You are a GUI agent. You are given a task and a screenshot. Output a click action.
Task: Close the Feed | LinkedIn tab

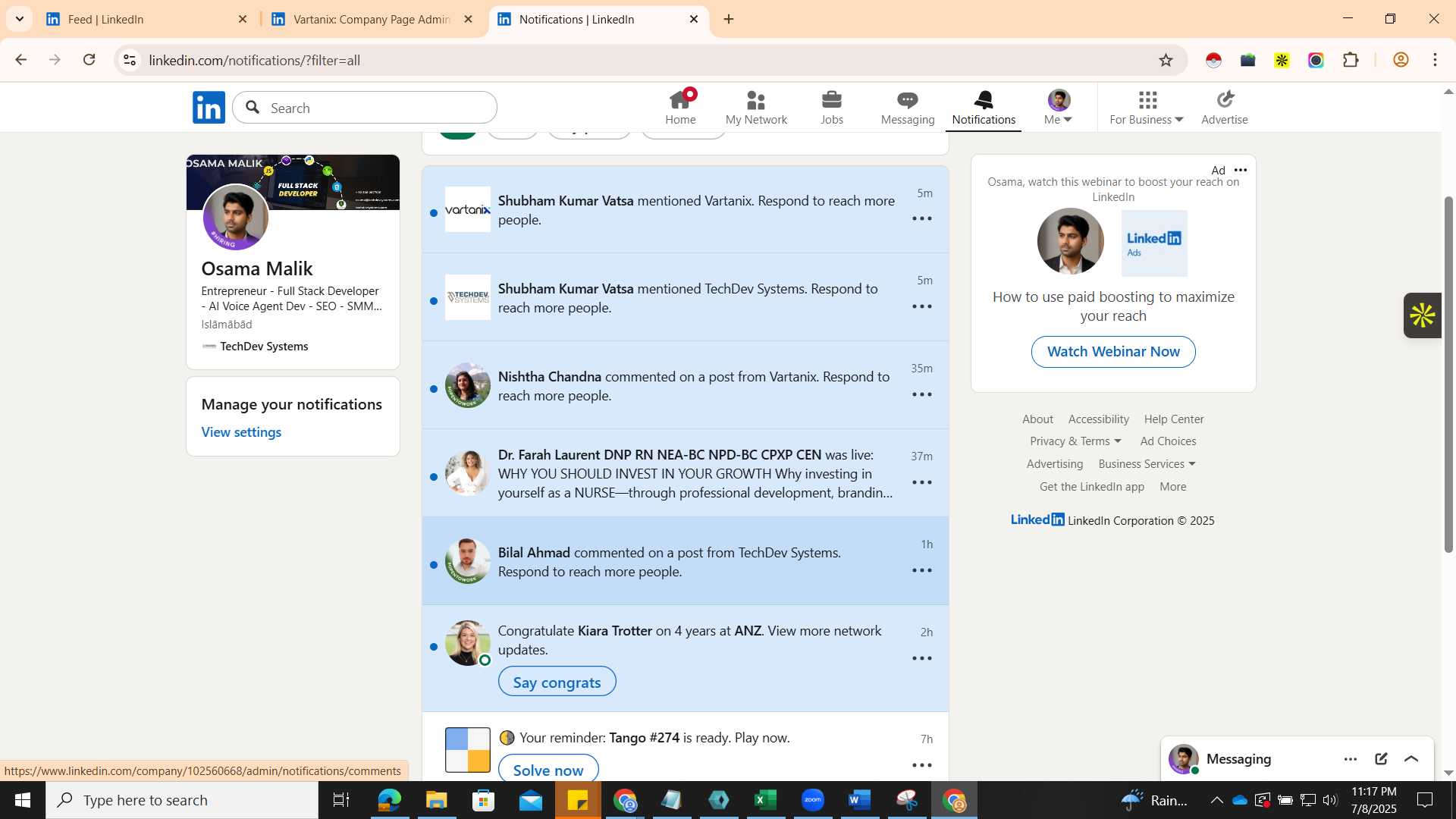(243, 19)
